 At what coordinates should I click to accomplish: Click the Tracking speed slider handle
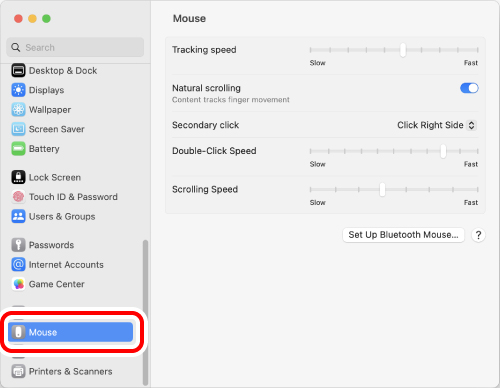point(403,50)
